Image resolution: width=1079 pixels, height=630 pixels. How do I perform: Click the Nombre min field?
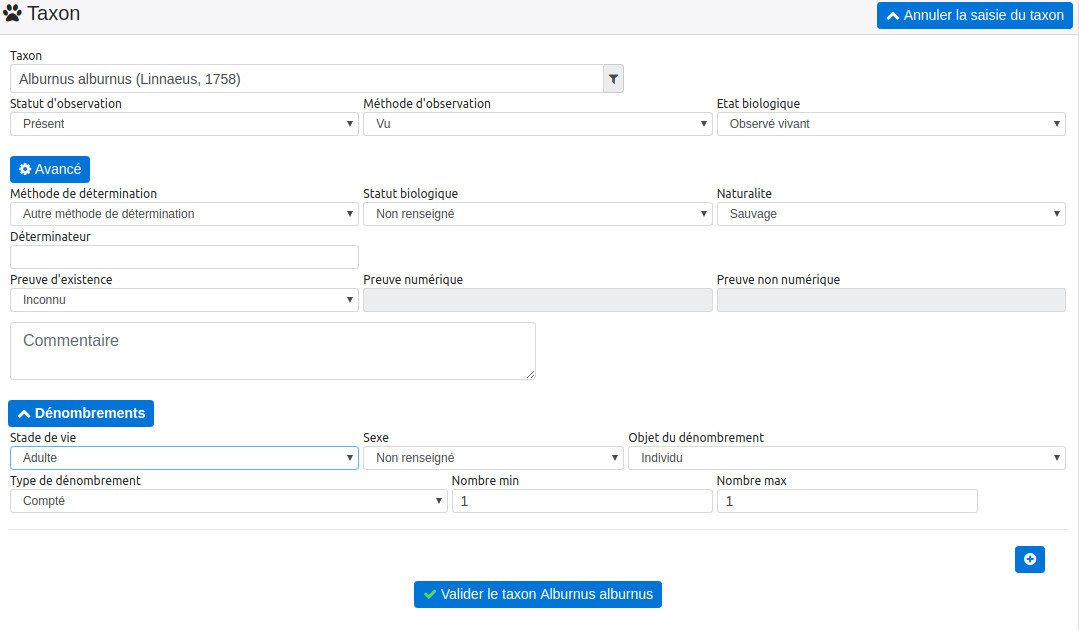point(581,501)
